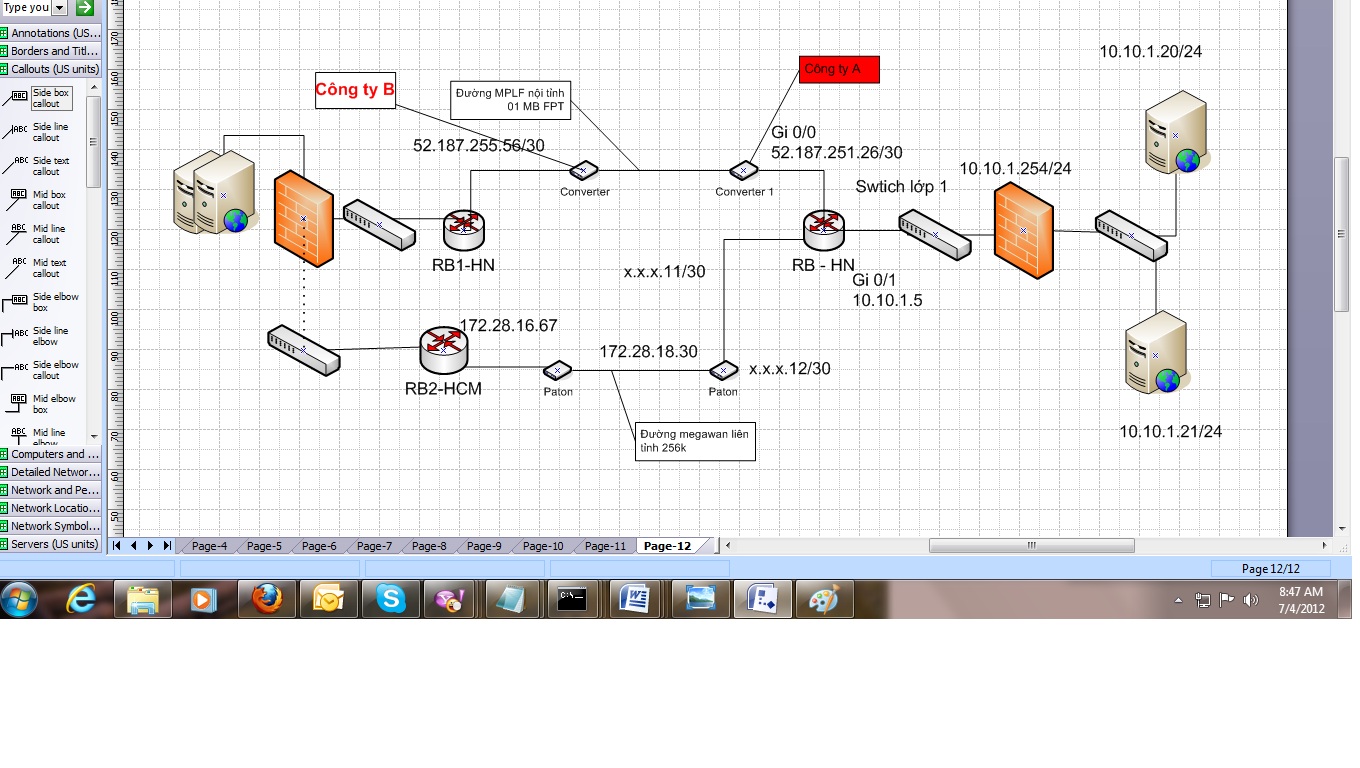Expand the Servers (US units) stencil
The image size is (1360, 768).
pyautogui.click(x=54, y=544)
